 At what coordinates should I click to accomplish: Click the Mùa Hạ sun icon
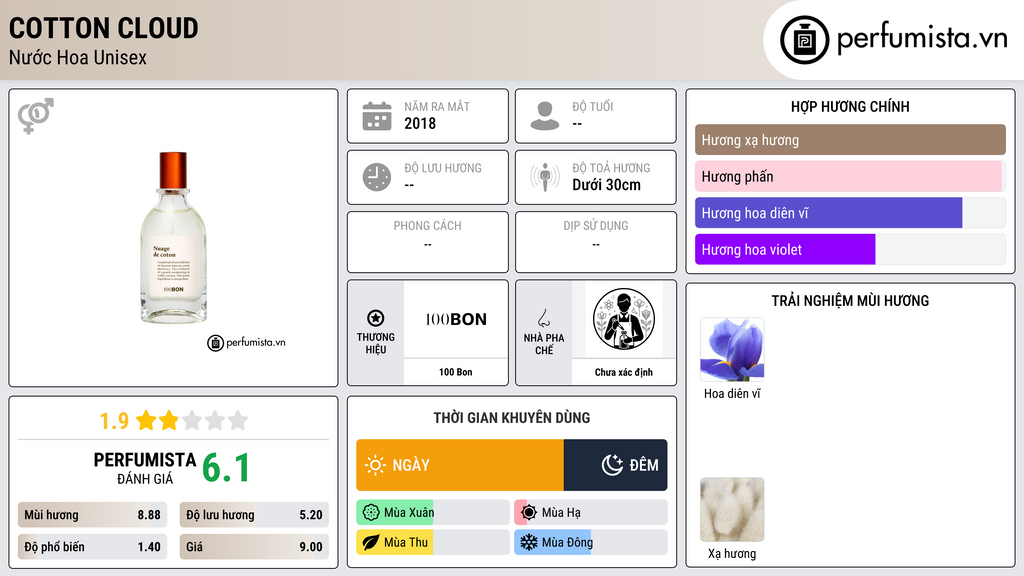(529, 513)
